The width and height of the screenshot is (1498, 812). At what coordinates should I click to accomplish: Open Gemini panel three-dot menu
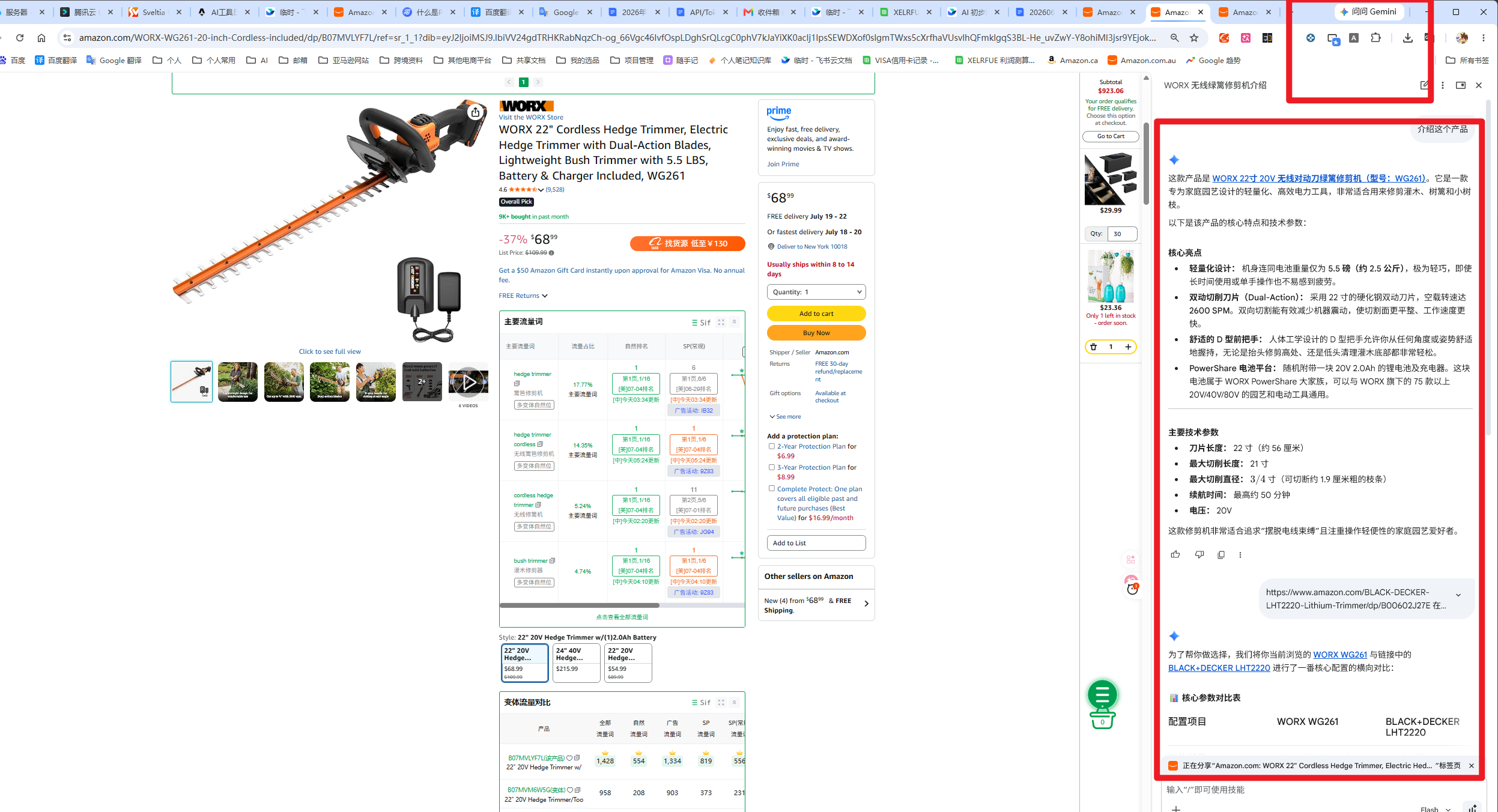tap(1443, 85)
